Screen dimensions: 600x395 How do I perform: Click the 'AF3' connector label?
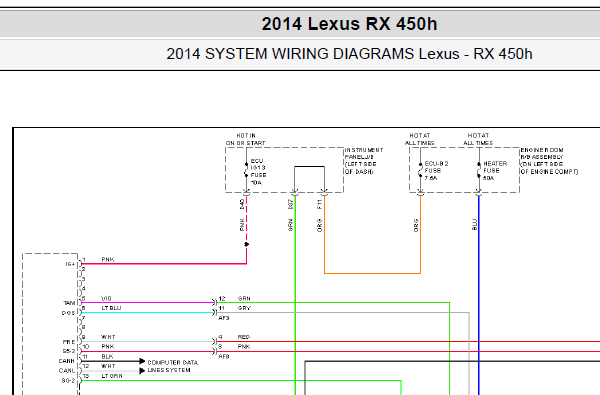[x=224, y=318]
